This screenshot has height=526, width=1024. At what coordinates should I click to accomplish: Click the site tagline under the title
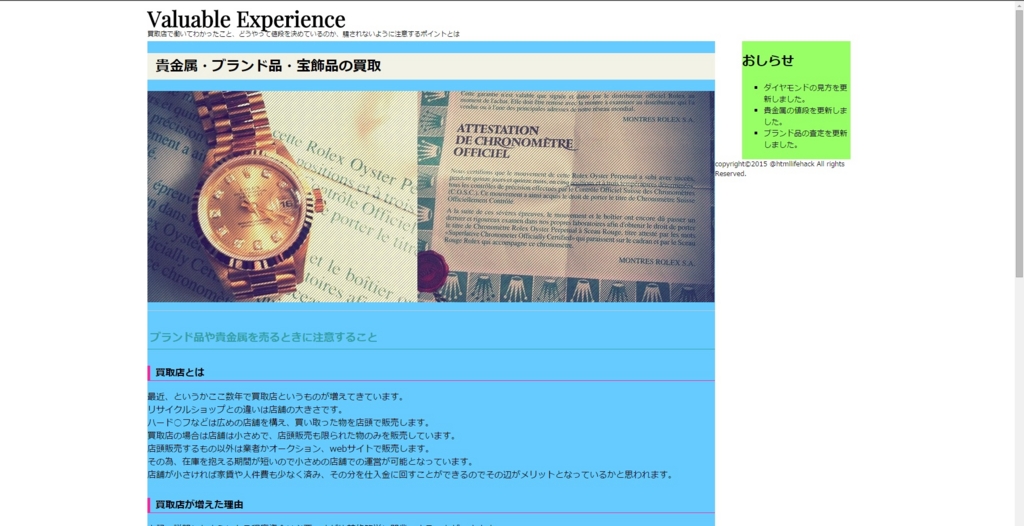point(304,34)
